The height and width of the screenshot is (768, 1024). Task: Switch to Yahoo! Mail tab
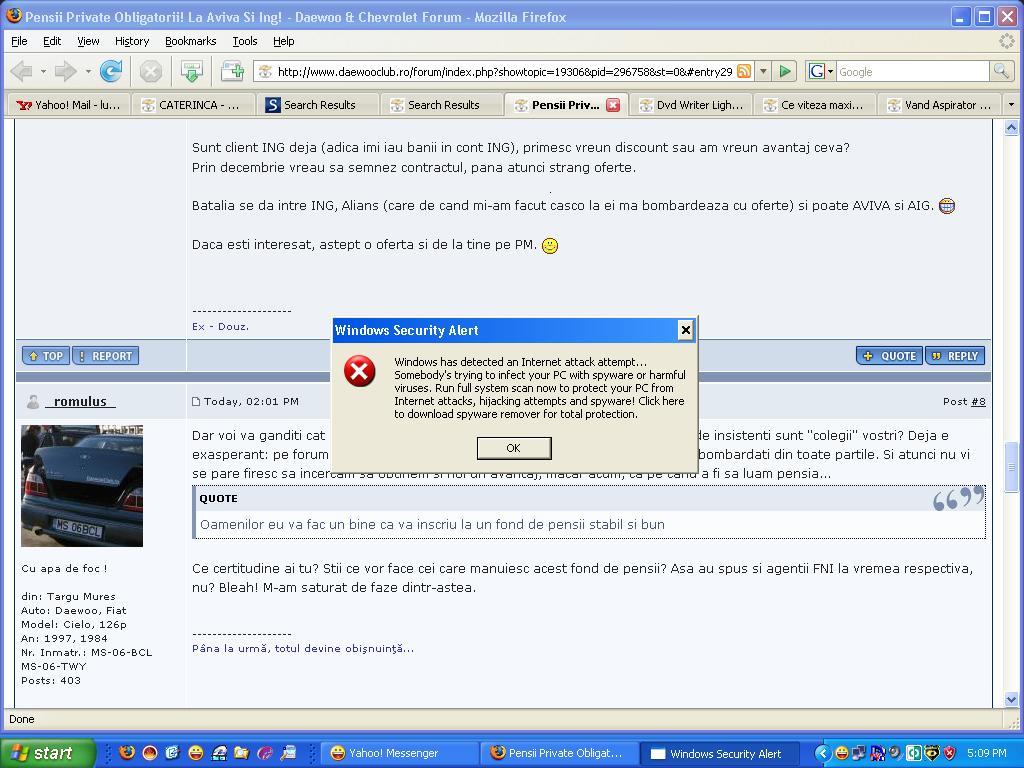click(x=69, y=104)
